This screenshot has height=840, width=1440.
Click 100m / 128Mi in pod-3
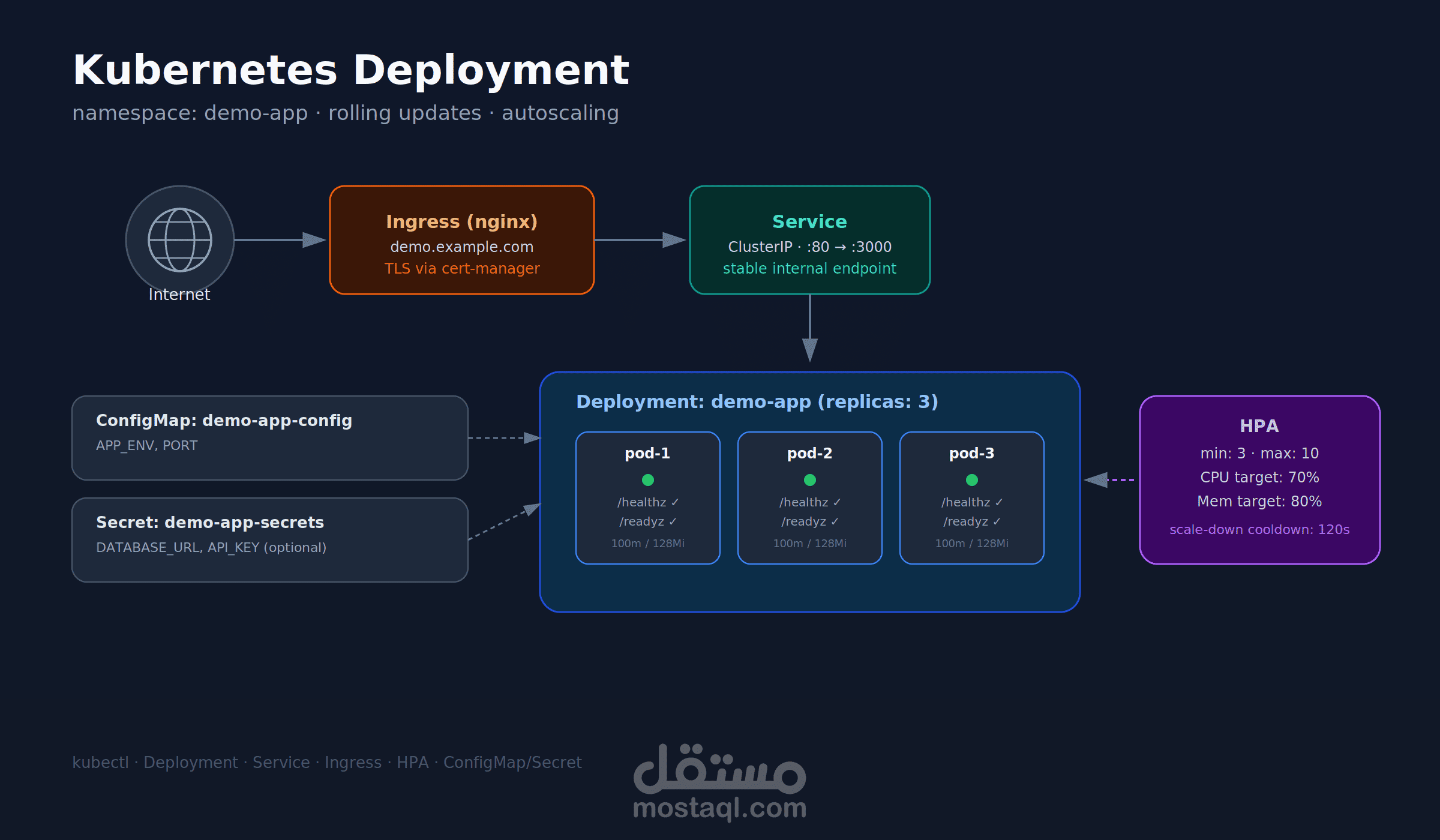coord(972,543)
